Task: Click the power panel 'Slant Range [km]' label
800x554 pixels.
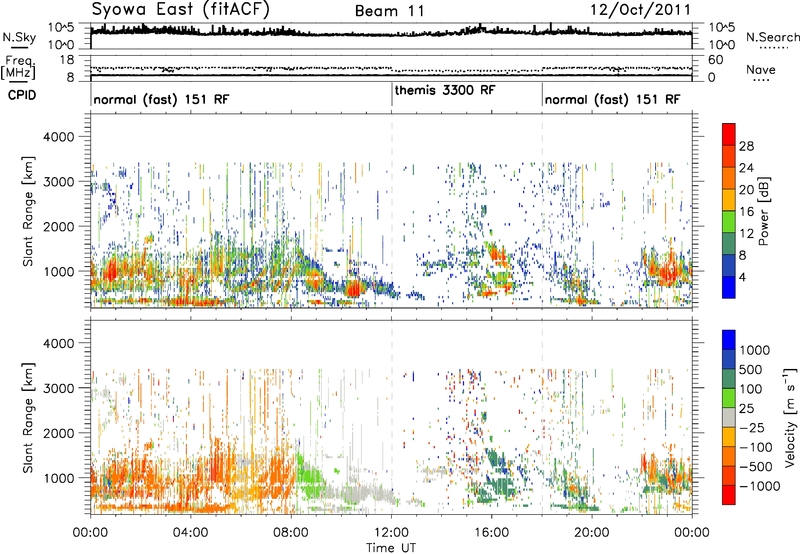Action: click(29, 211)
